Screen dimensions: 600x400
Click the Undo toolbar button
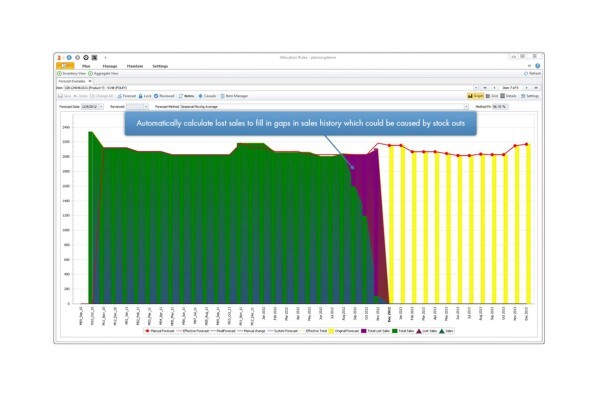click(81, 96)
